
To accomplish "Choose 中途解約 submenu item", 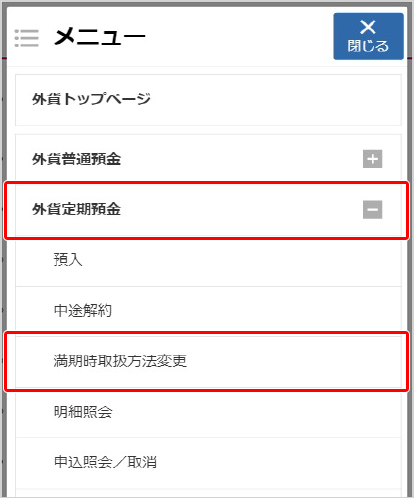I will pos(83,311).
